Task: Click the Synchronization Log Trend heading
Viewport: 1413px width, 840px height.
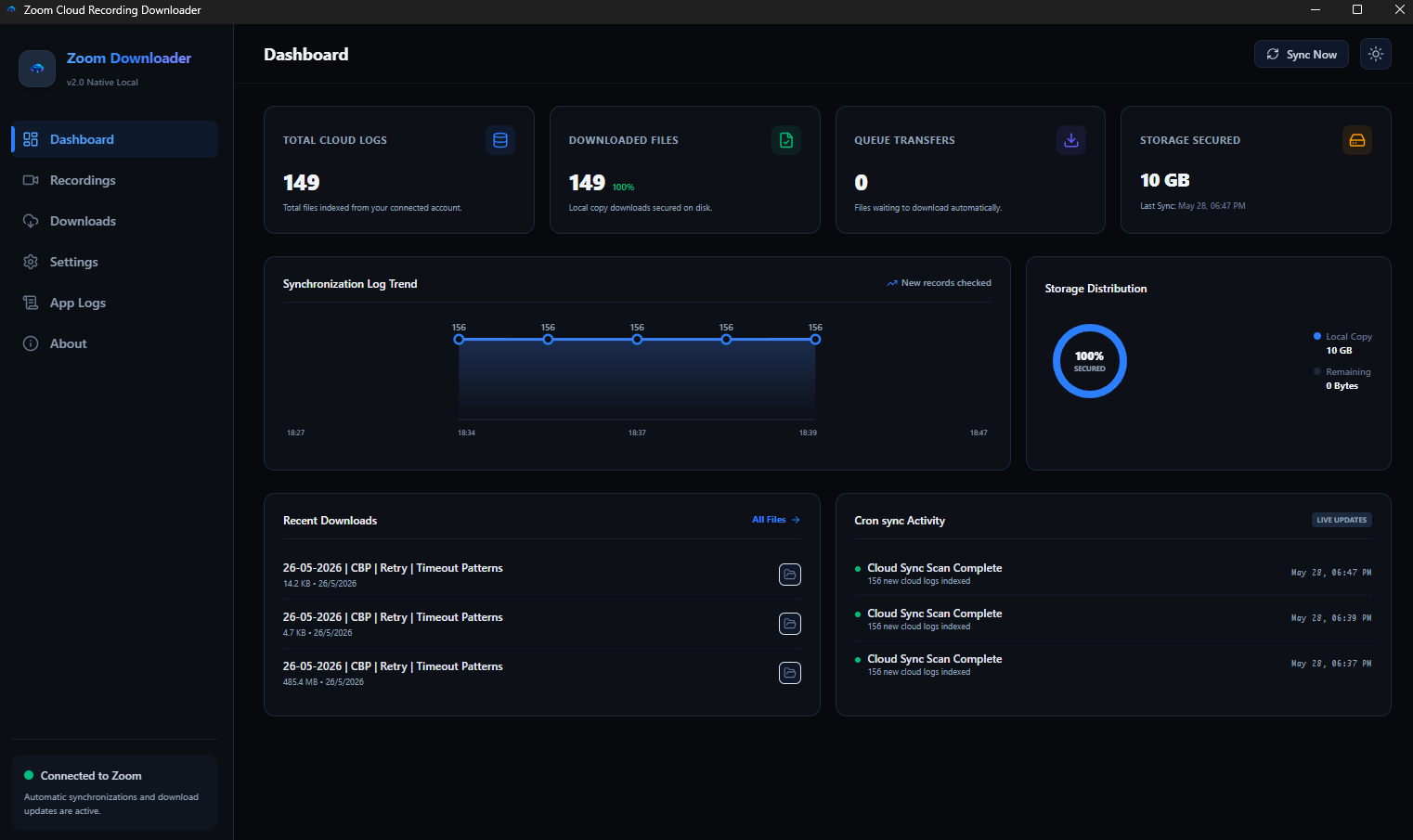Action: point(350,284)
